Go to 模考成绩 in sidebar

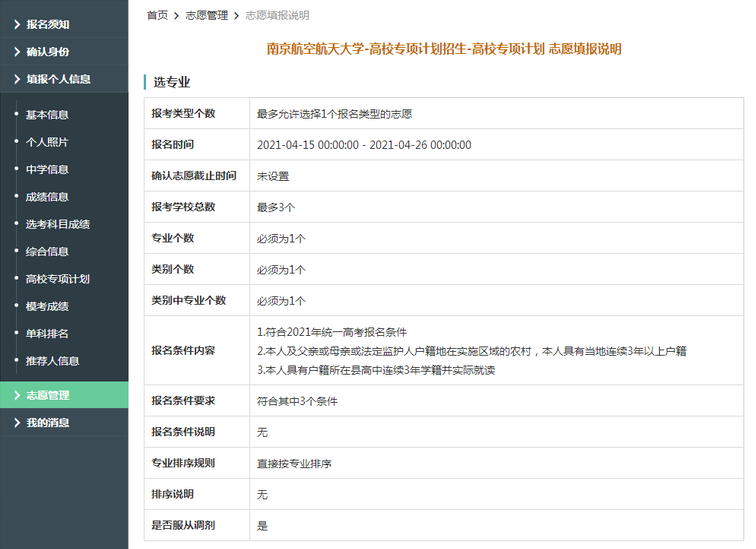click(x=47, y=307)
